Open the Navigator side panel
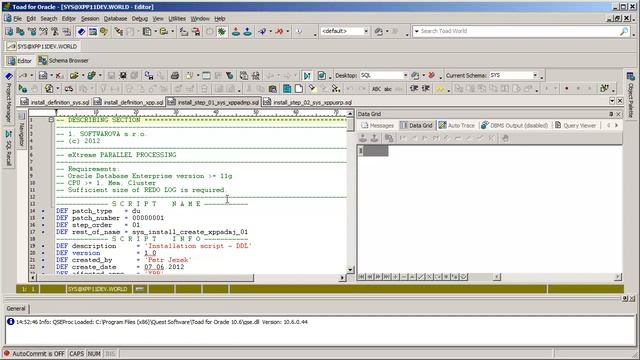Screen dimensions: 640x360 click(22, 130)
